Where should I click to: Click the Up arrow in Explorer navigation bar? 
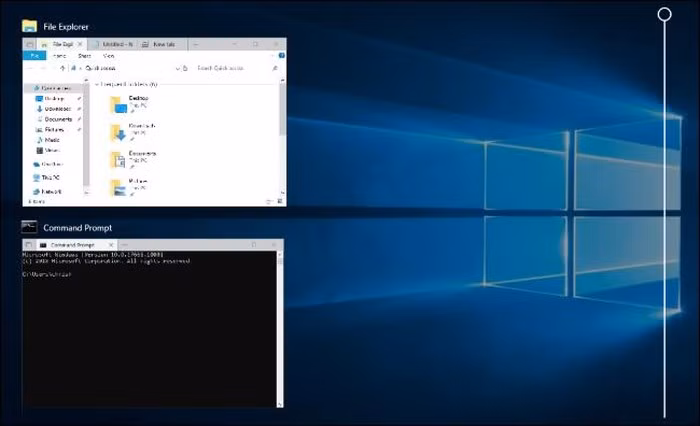pyautogui.click(x=63, y=68)
